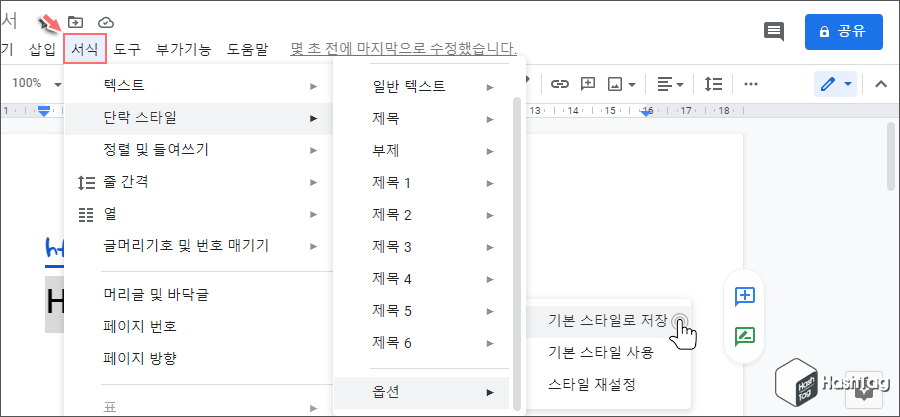Screen dimensions: 900x417
Task: Open the 줄 간격 menu item
Action: point(199,182)
